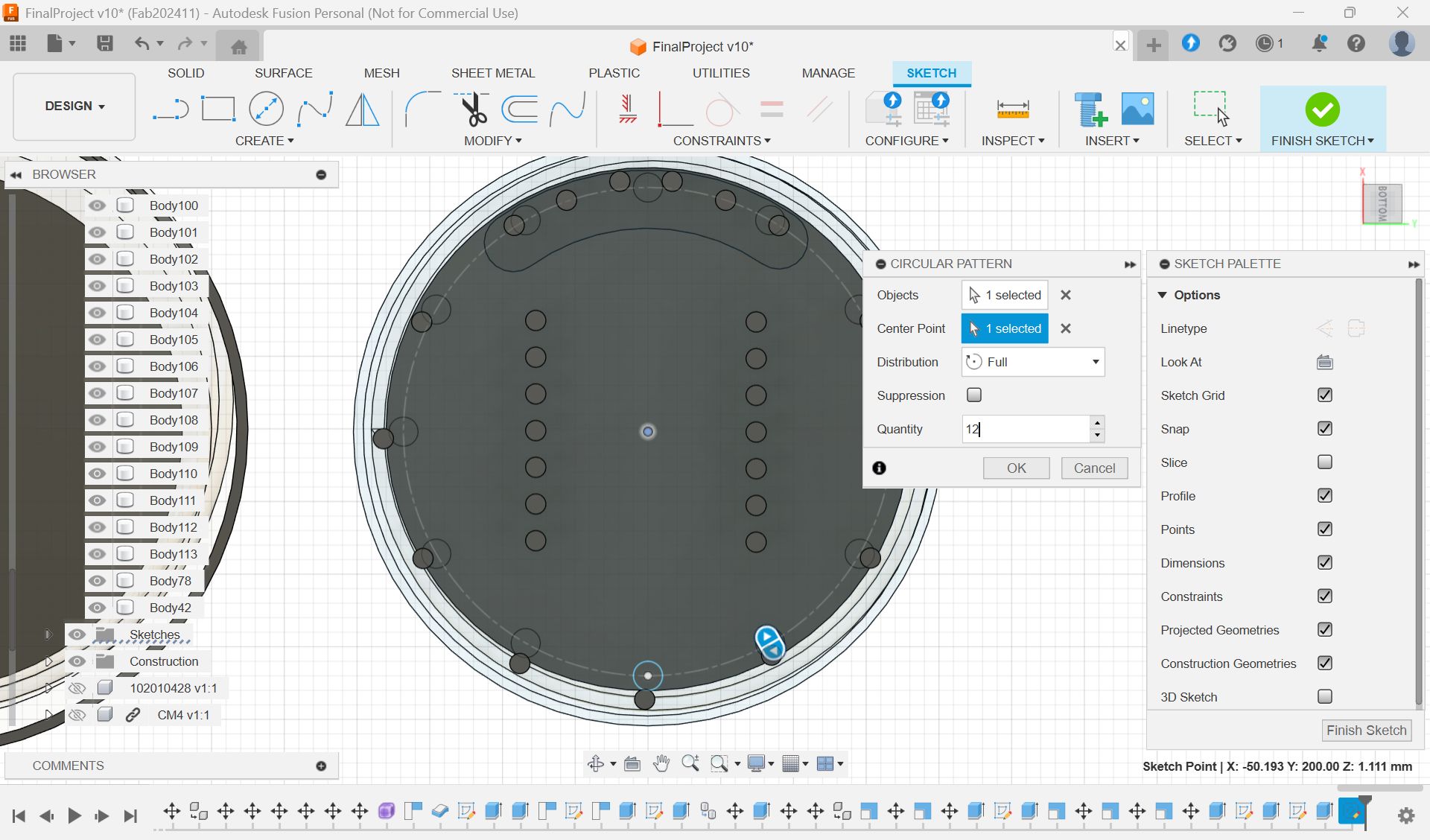Image resolution: width=1430 pixels, height=840 pixels.
Task: Enable the Slice checkbox
Action: [1324, 462]
